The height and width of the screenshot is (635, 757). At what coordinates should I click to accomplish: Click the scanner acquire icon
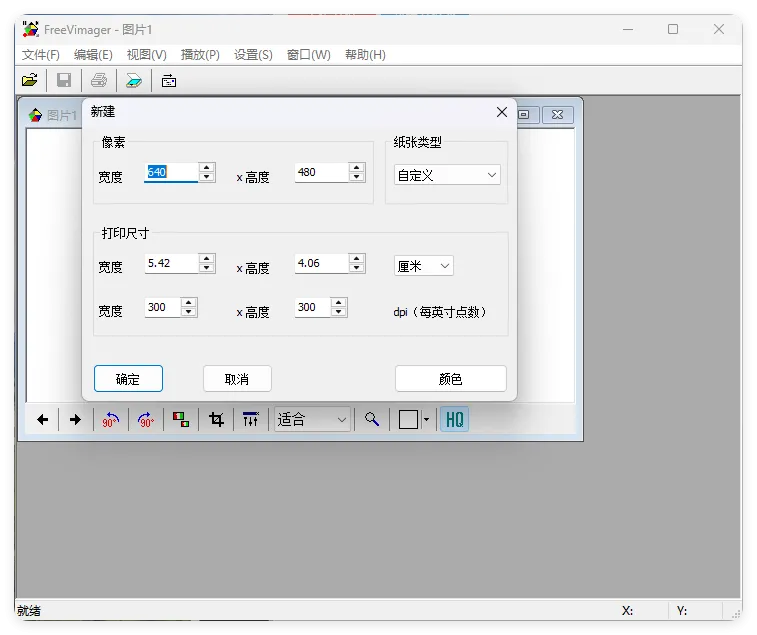[134, 80]
